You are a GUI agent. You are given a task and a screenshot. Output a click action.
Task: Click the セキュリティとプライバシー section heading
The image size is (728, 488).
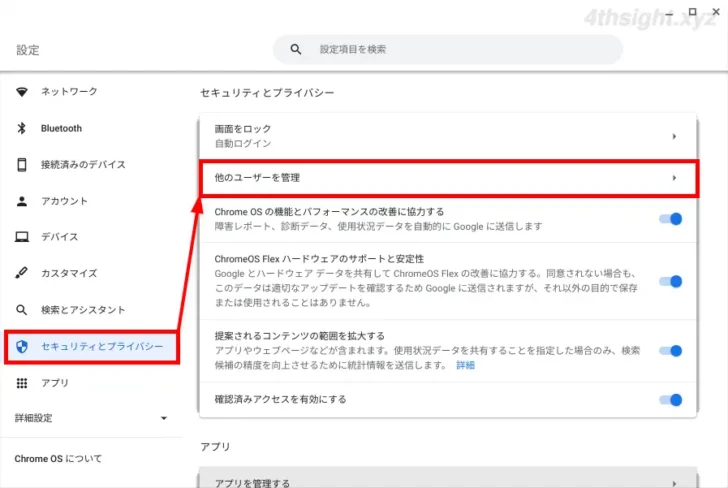click(267, 93)
